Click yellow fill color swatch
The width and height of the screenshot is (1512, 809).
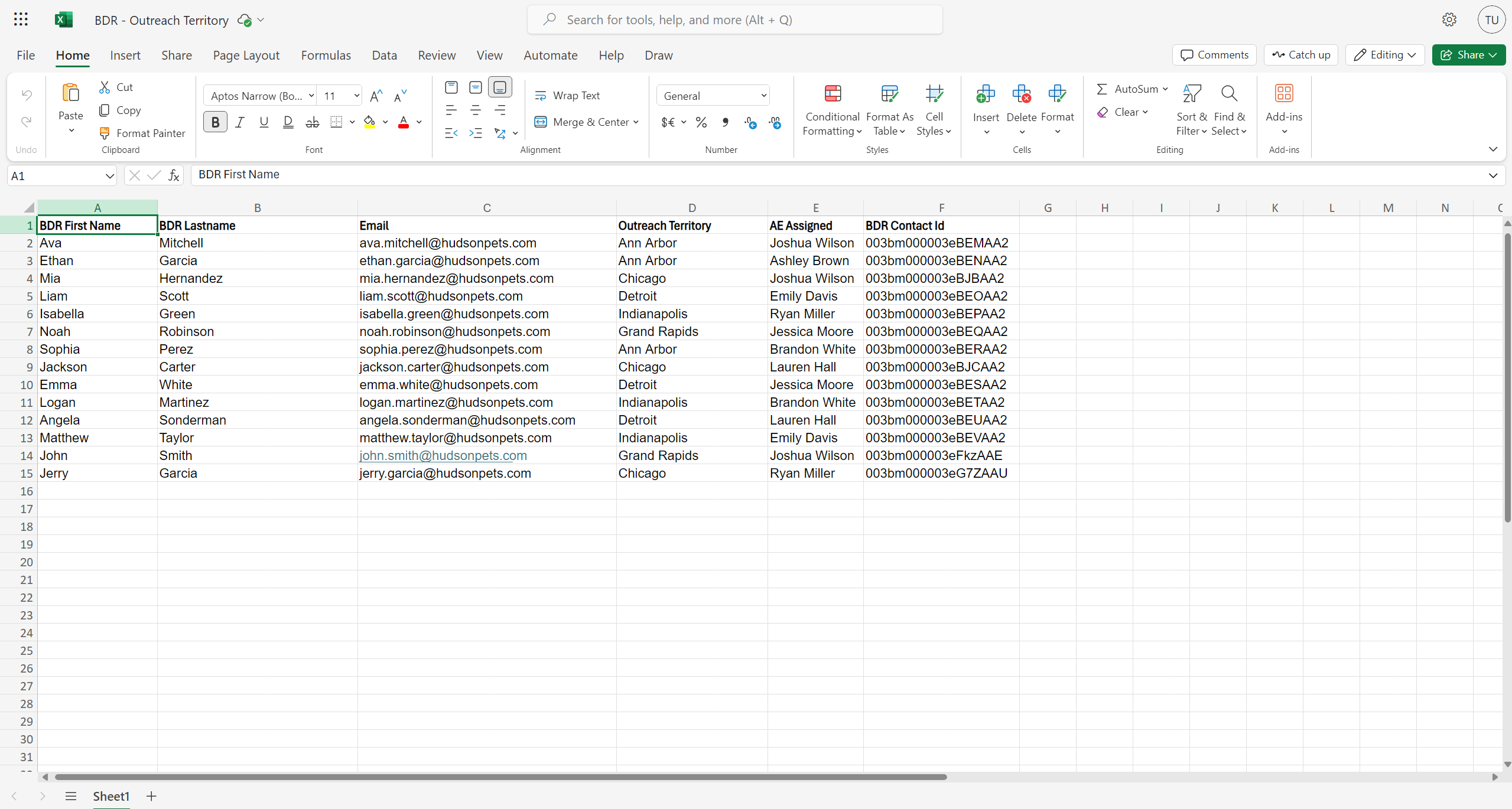coord(369,122)
